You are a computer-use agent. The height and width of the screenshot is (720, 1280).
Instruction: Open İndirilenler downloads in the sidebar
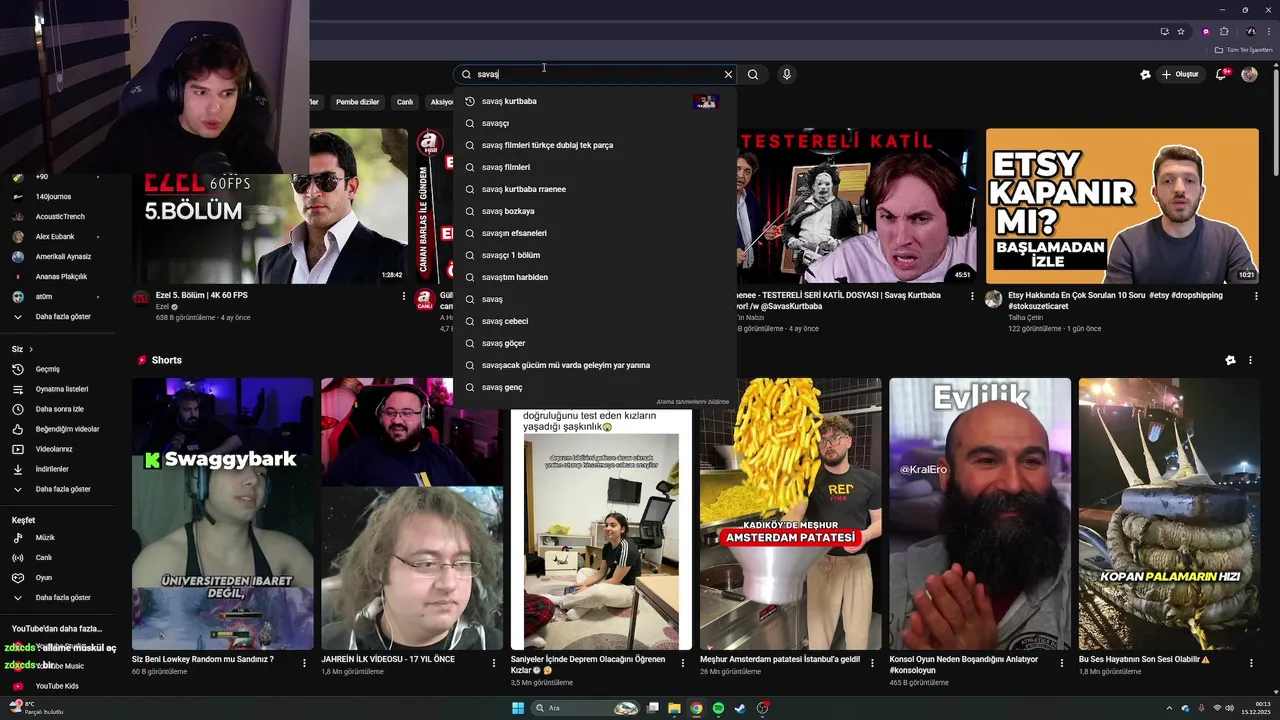(x=52, y=469)
